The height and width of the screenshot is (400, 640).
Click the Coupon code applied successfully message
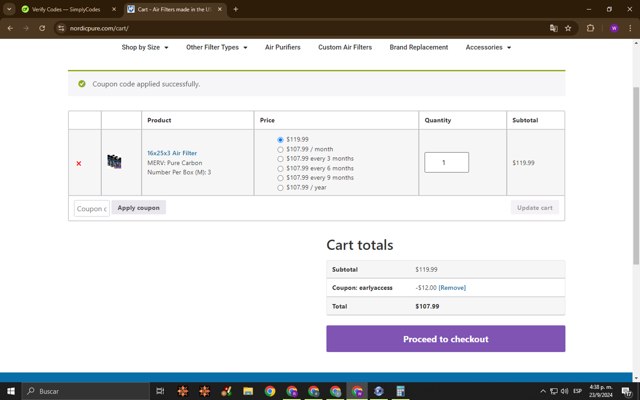pos(146,84)
